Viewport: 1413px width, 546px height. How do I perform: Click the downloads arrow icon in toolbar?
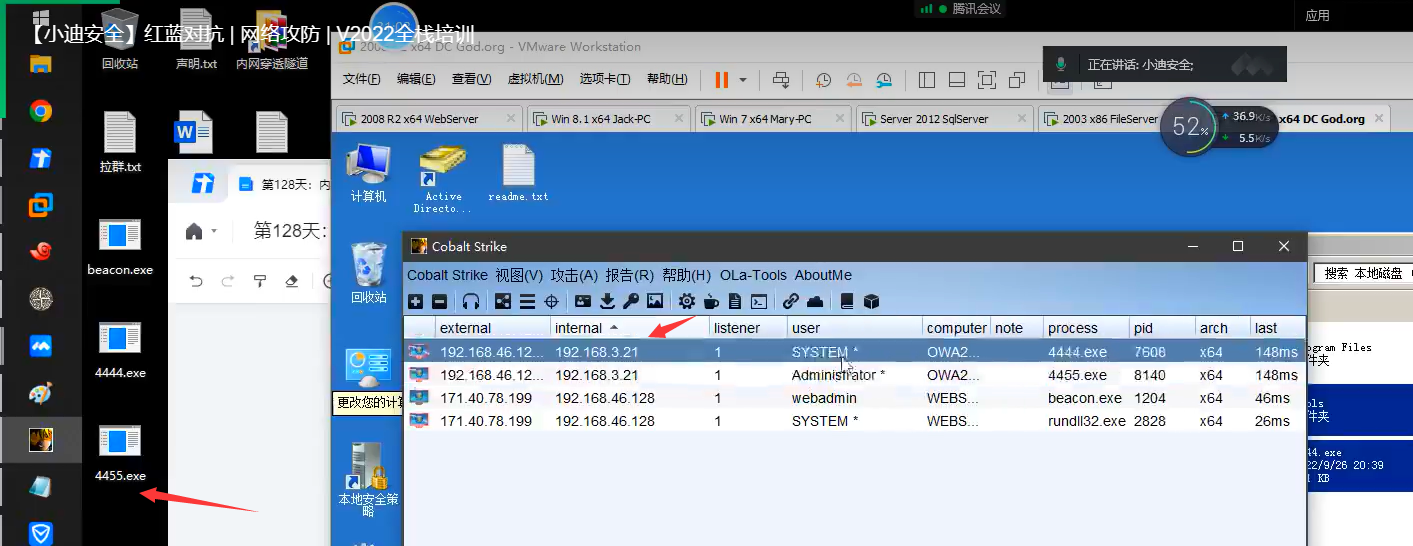coord(606,301)
